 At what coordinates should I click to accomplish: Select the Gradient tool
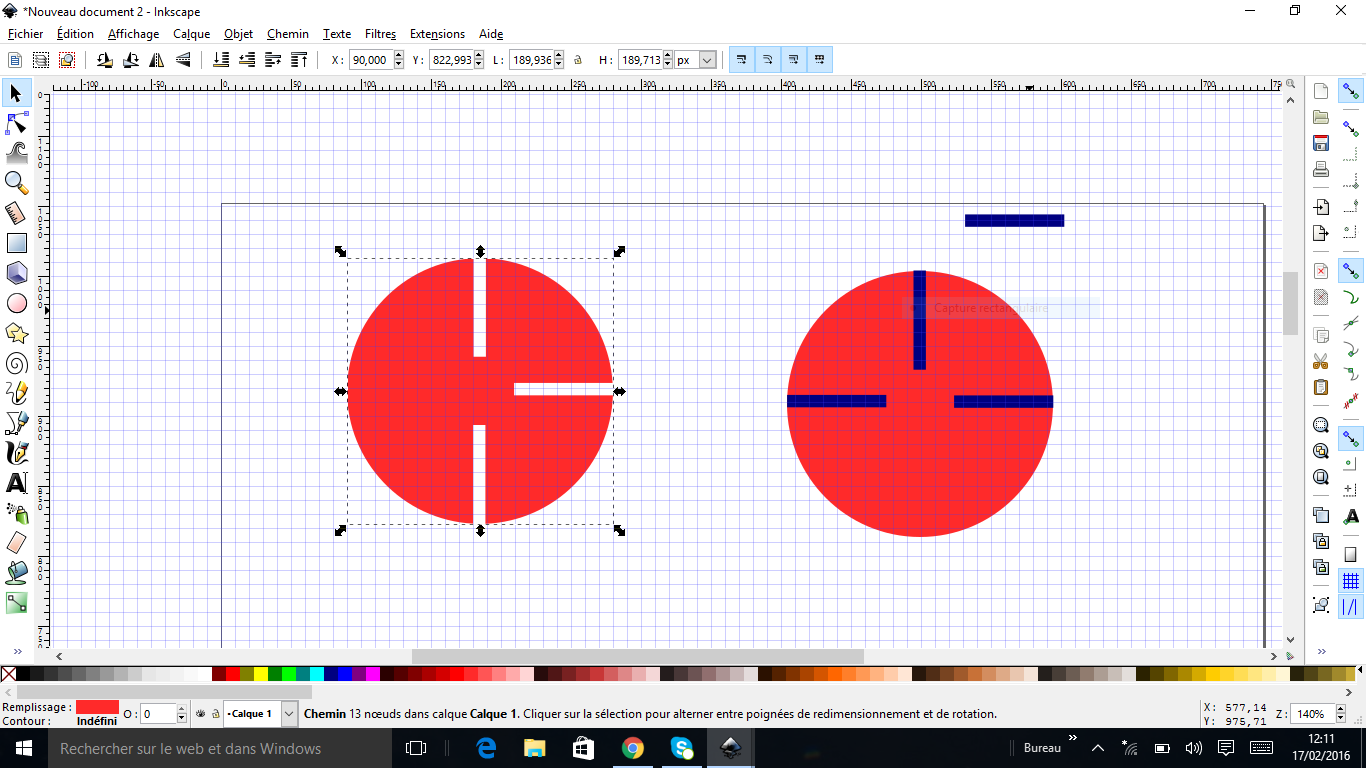coord(16,603)
